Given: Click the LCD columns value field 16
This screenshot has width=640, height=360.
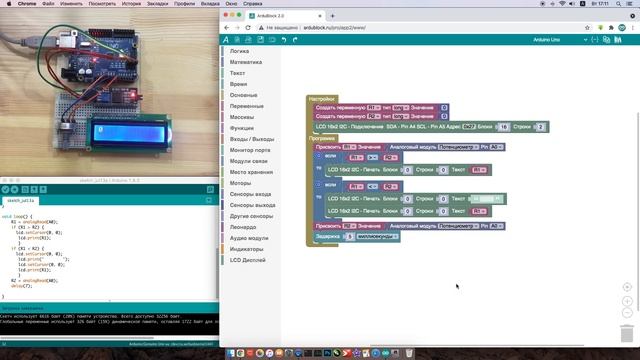Looking at the screenshot, I should coord(503,127).
